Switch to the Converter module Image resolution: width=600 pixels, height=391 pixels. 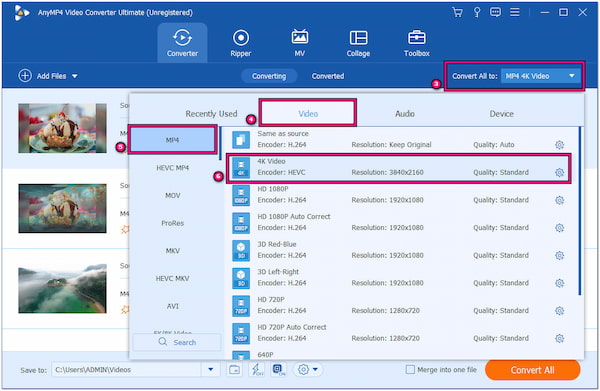tap(182, 42)
